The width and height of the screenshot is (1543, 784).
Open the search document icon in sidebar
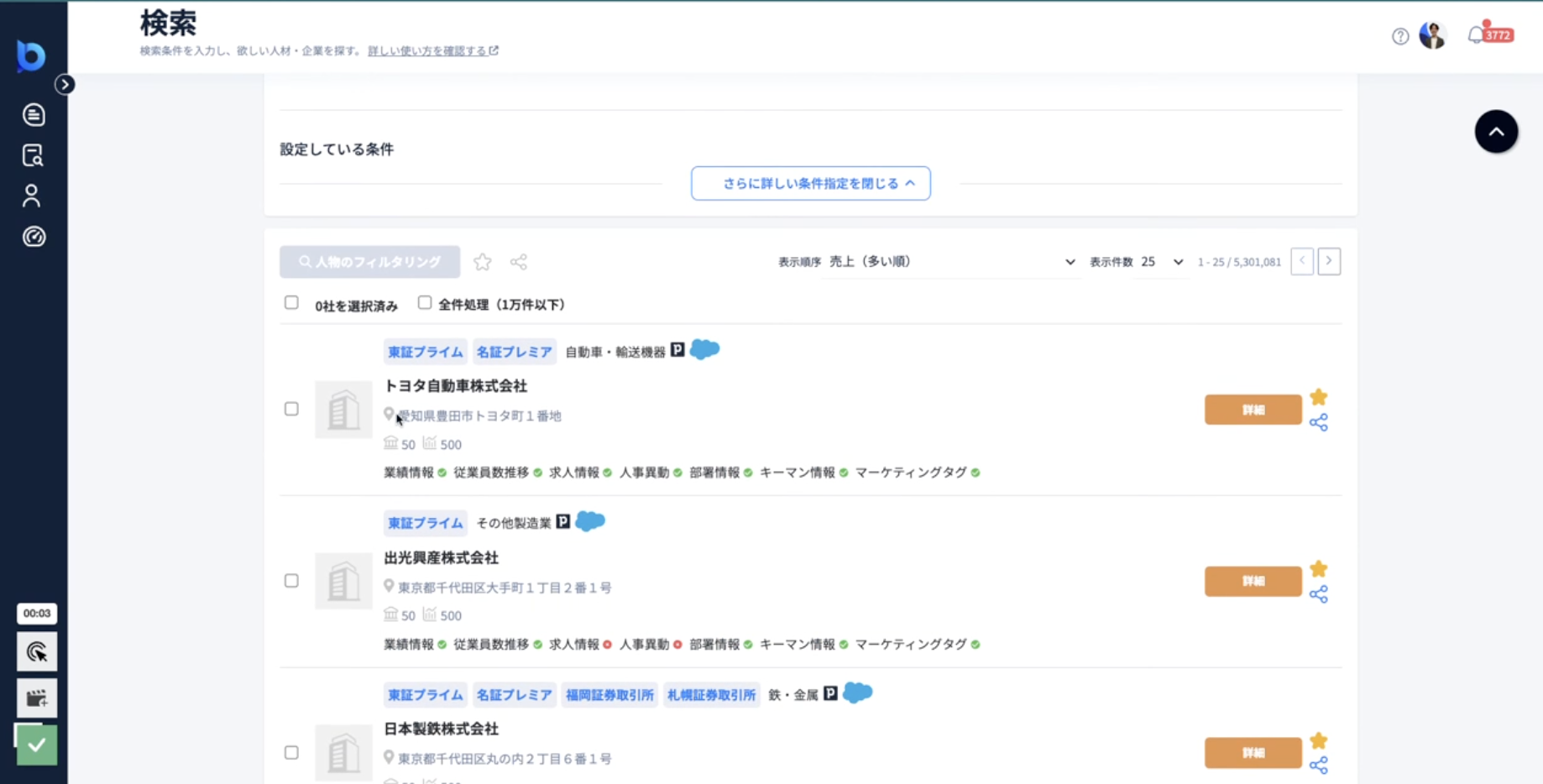pos(33,155)
